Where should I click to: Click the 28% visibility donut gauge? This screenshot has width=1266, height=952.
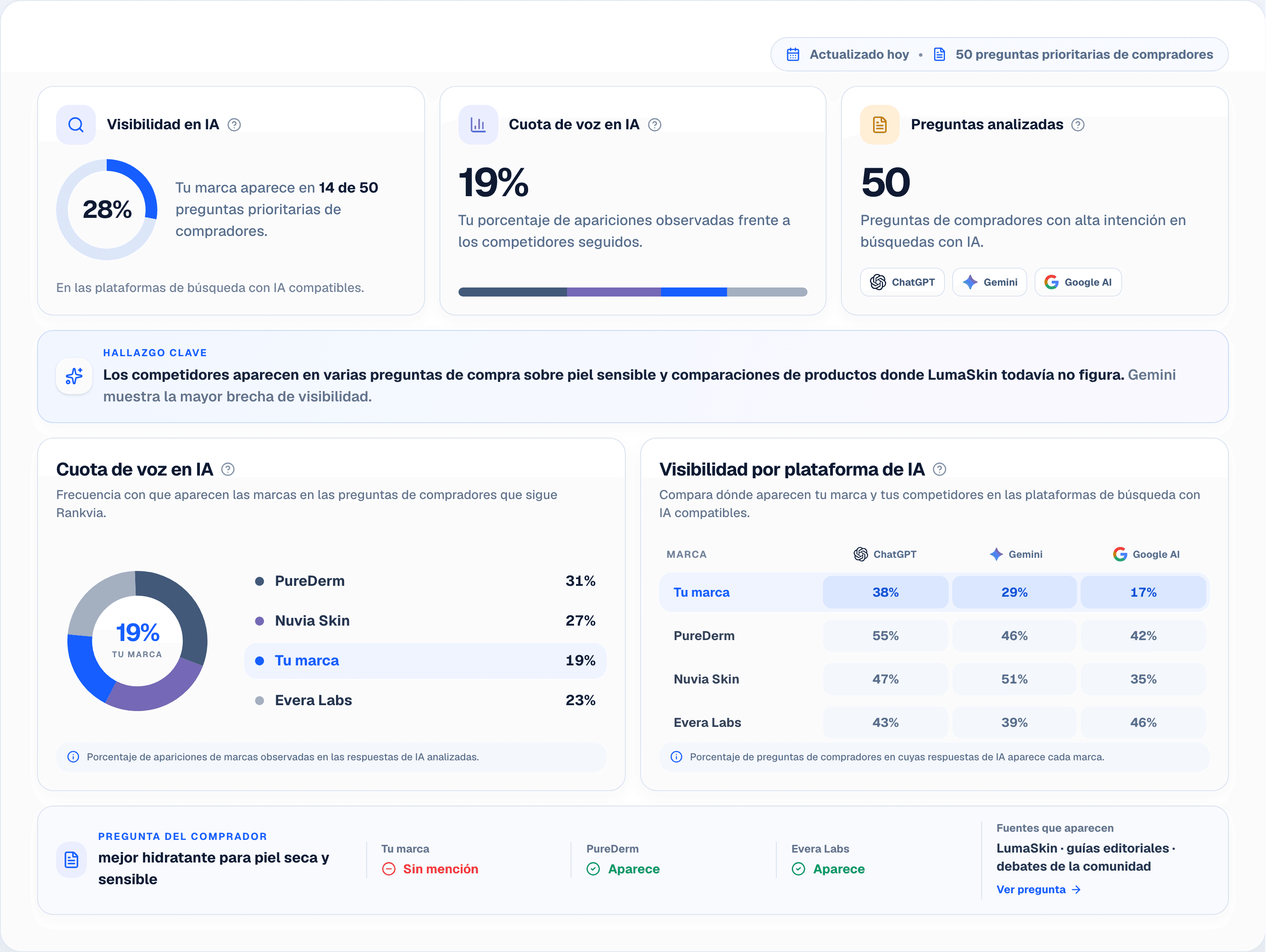pos(107,209)
